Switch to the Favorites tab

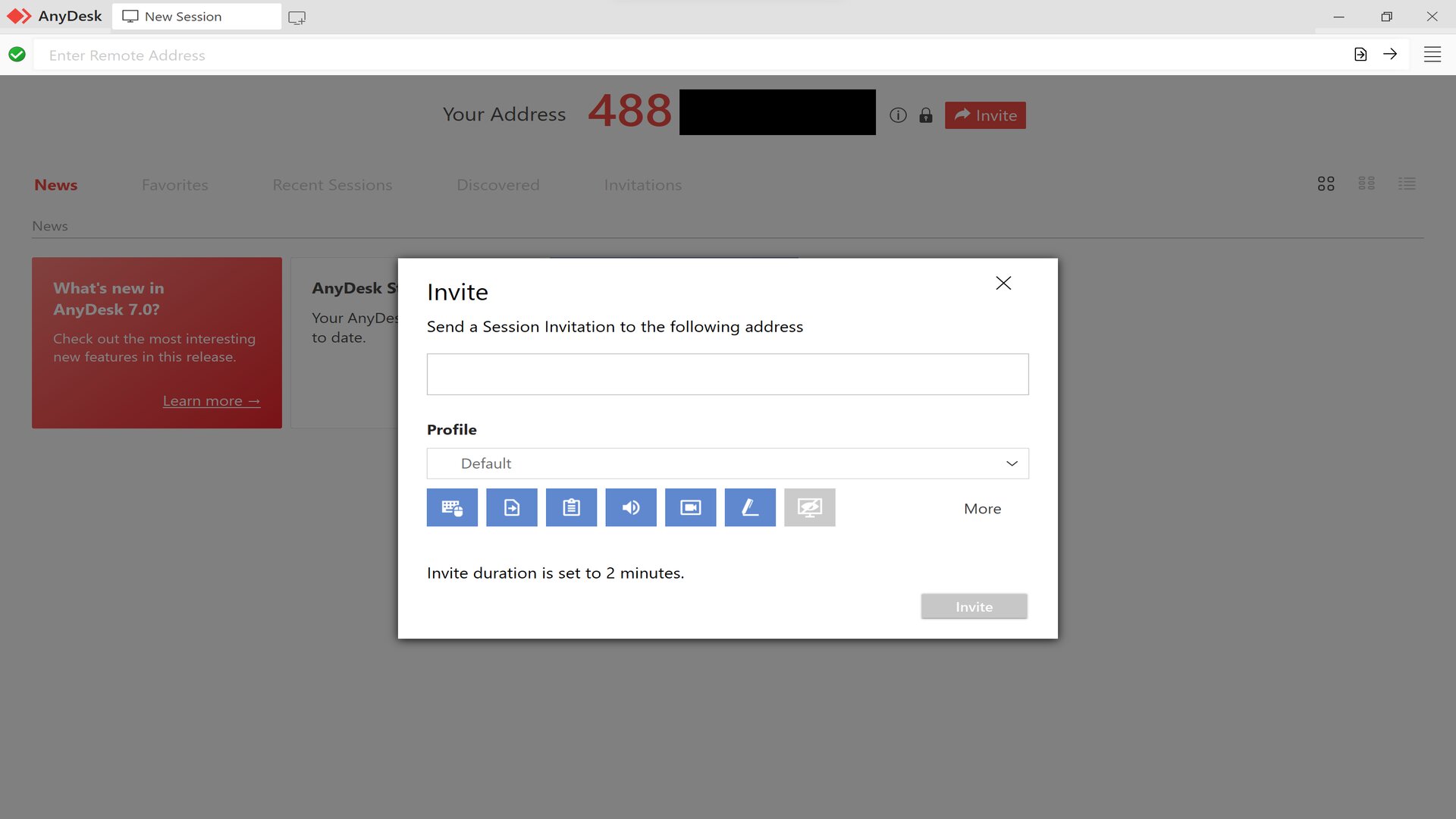click(174, 185)
